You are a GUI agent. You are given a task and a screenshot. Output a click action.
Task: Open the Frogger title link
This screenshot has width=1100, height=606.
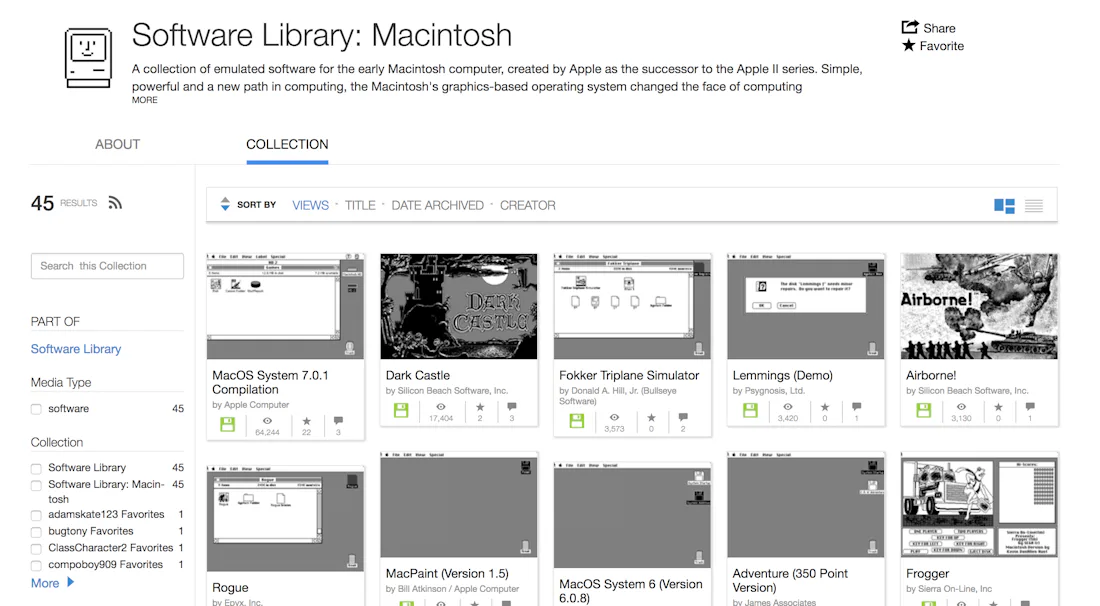(x=927, y=574)
